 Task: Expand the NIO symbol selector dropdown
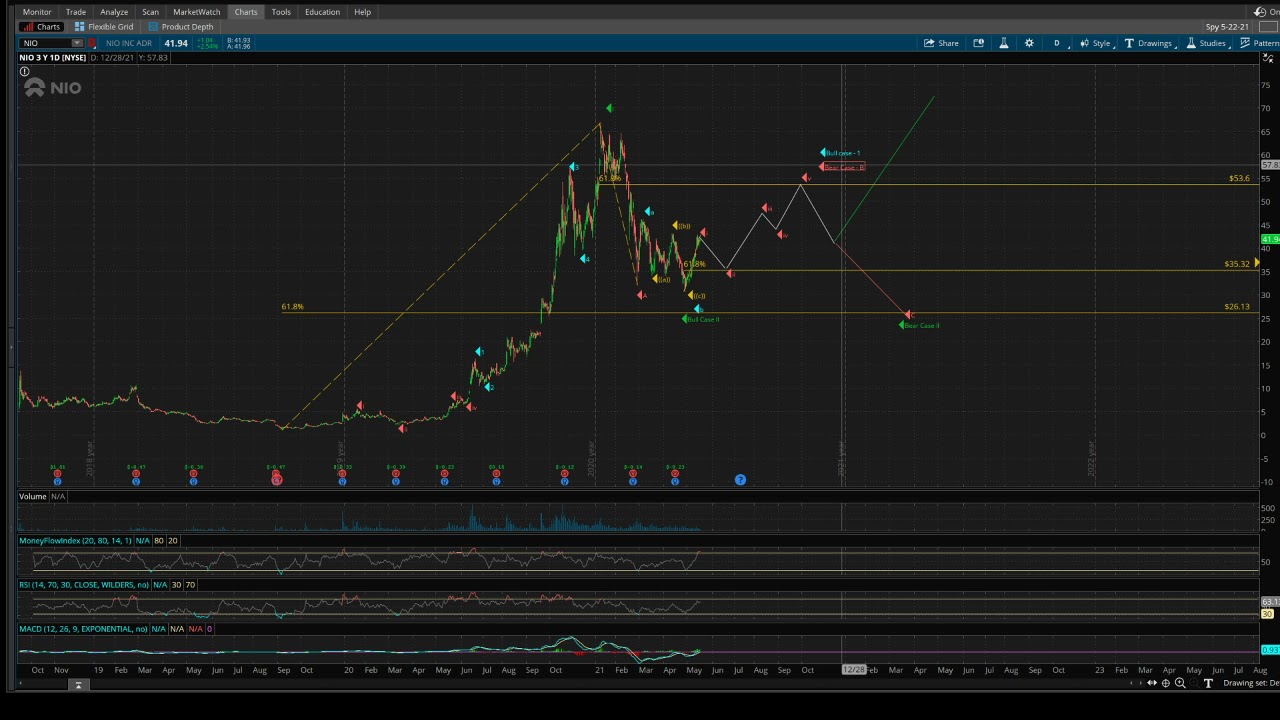coord(76,43)
